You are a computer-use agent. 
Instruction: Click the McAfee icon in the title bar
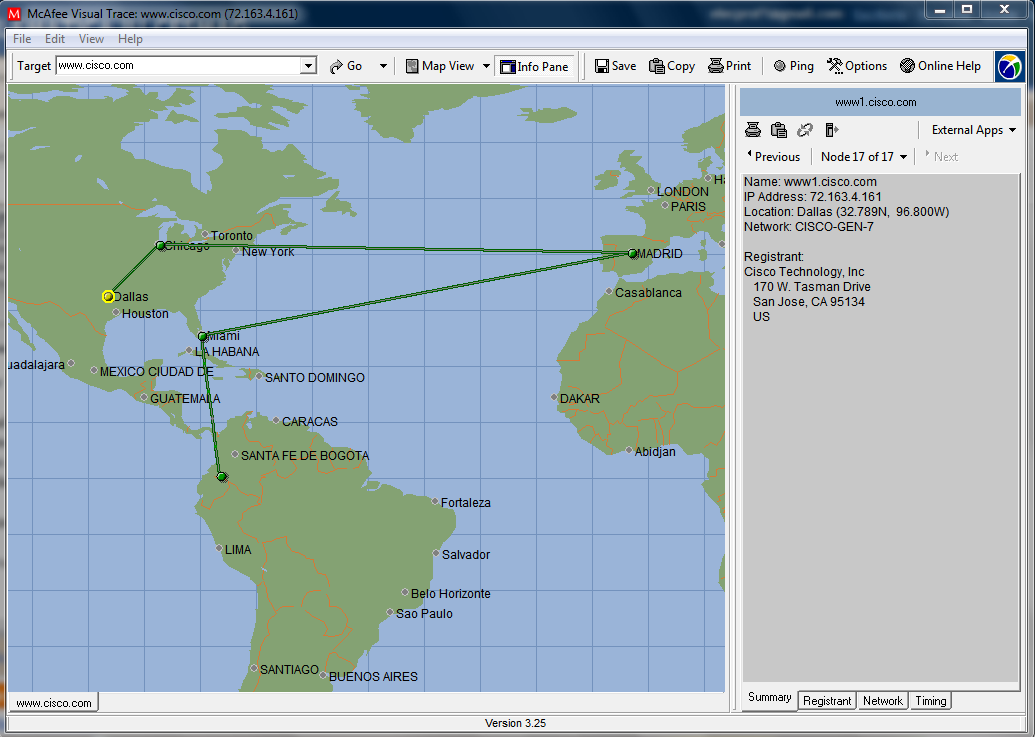(x=14, y=13)
